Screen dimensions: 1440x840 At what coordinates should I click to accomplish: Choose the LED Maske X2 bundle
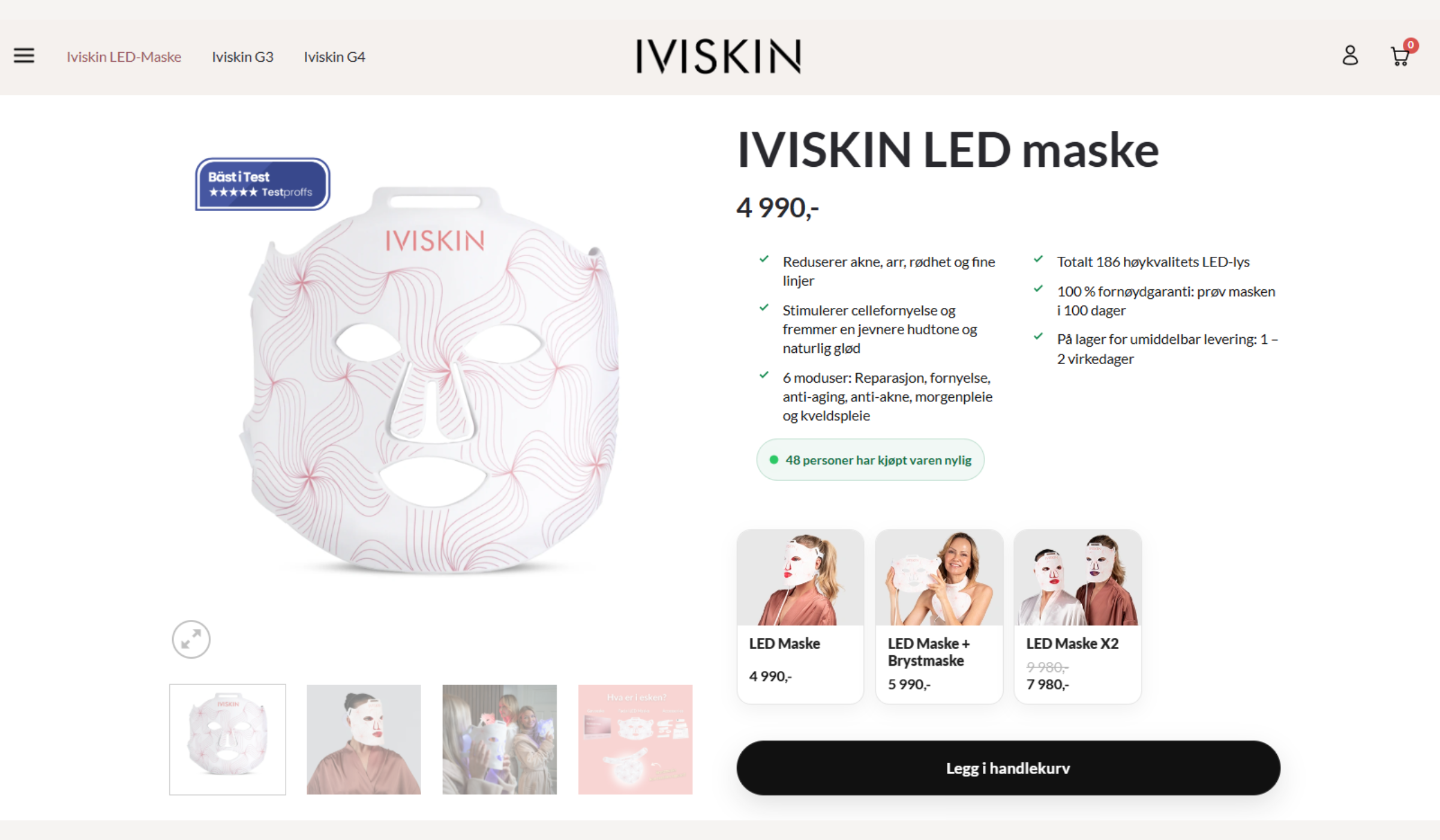(x=1078, y=616)
